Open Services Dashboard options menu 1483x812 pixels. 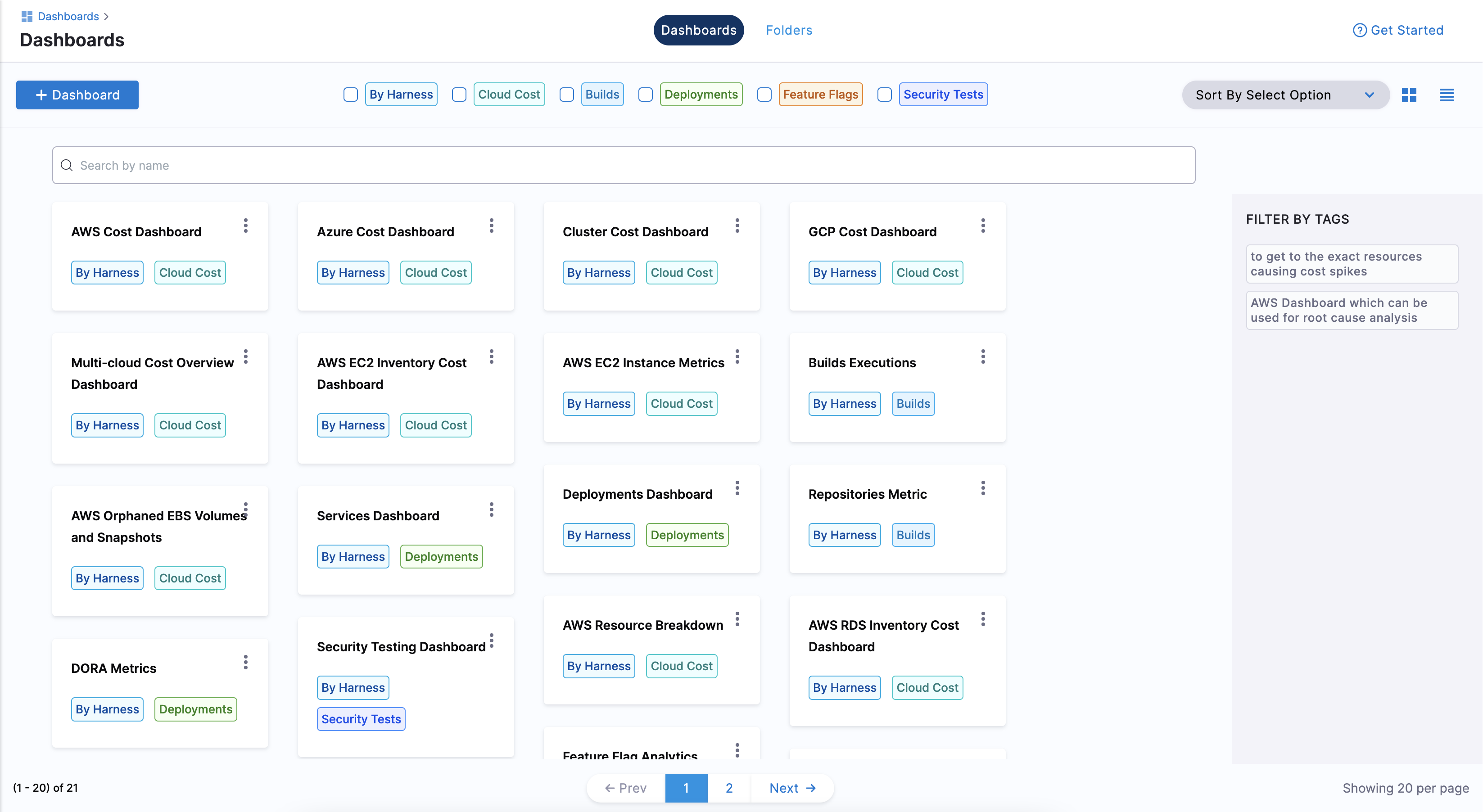(x=491, y=509)
